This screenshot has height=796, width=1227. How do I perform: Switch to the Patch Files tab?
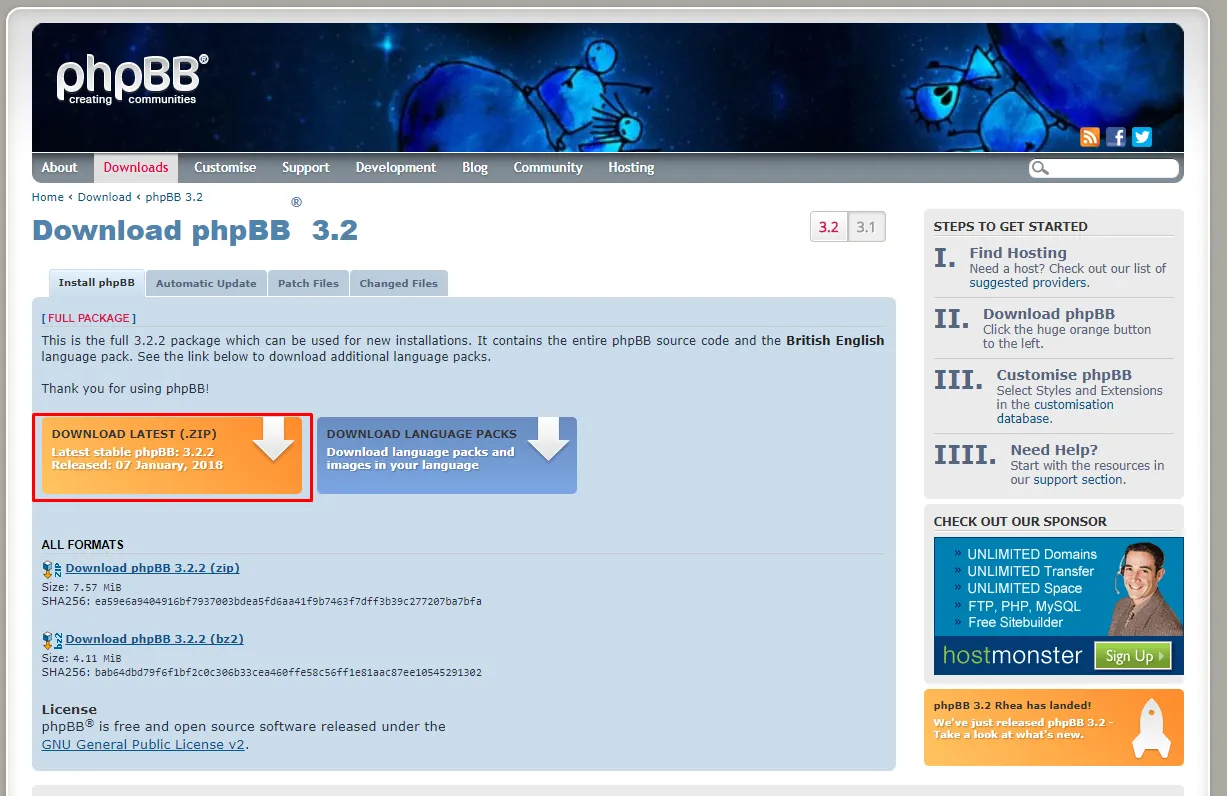308,283
